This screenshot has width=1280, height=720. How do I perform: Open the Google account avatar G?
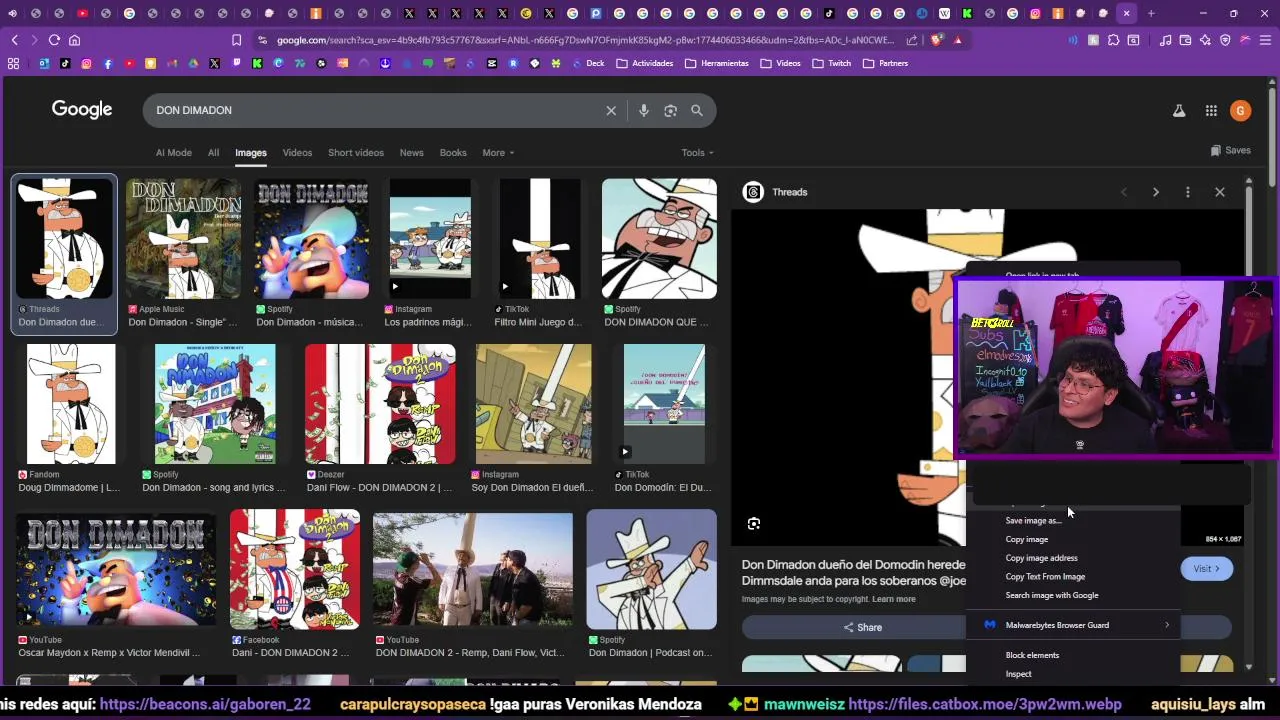(1240, 111)
